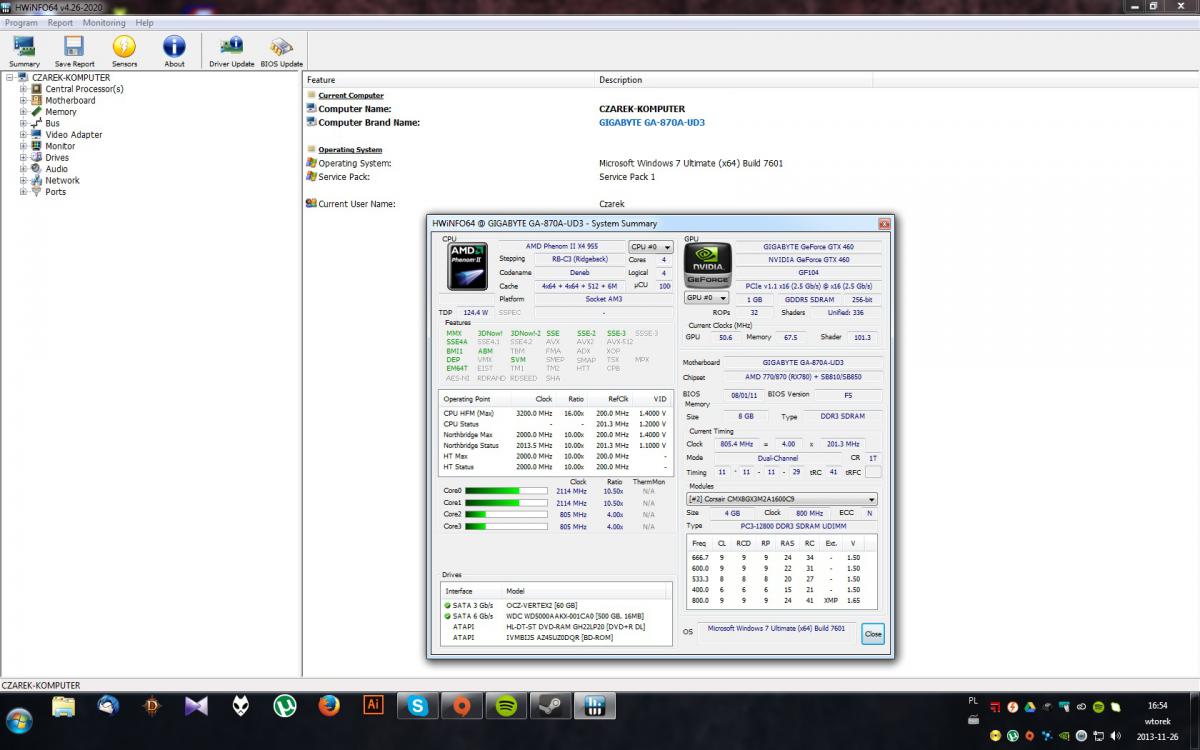Click Close in System Summary

tap(873, 634)
